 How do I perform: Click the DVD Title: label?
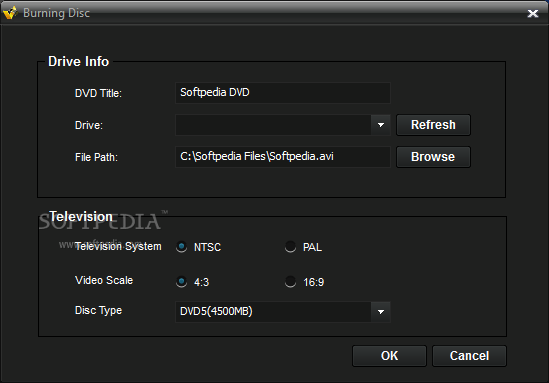click(98, 93)
